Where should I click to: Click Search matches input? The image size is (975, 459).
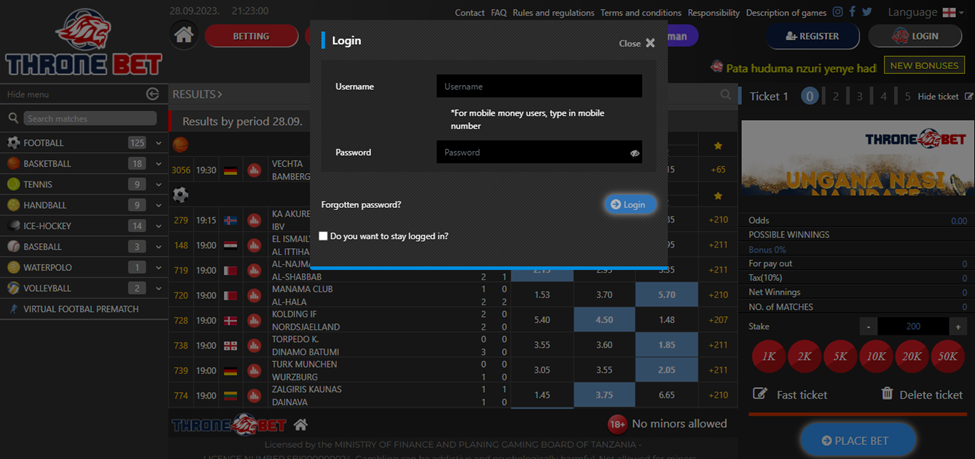tap(90, 118)
